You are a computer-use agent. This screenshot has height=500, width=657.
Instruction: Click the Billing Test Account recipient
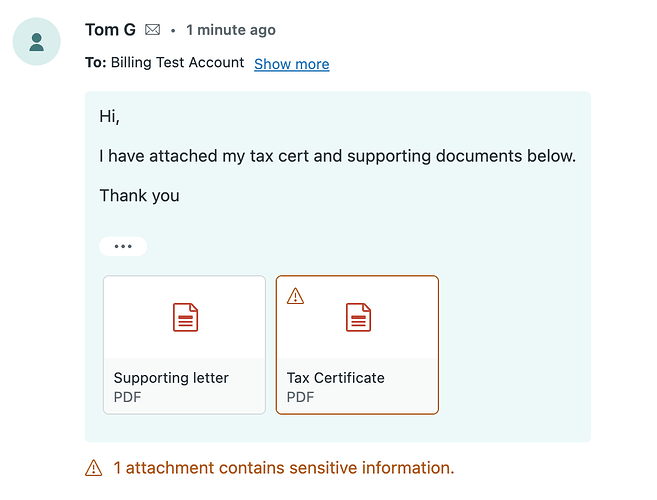point(177,63)
